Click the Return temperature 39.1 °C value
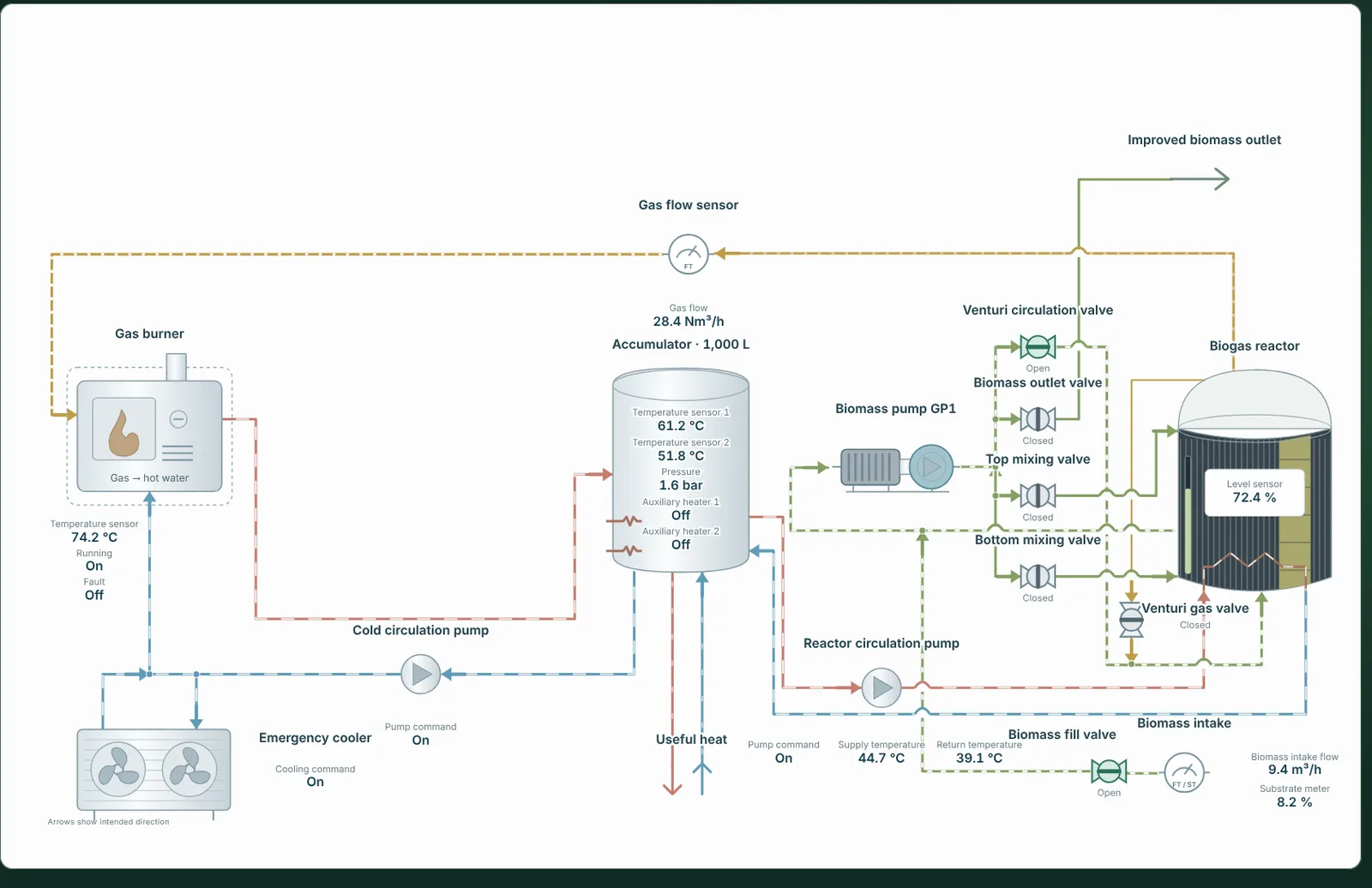This screenshot has width=1372, height=888. pos(979,759)
